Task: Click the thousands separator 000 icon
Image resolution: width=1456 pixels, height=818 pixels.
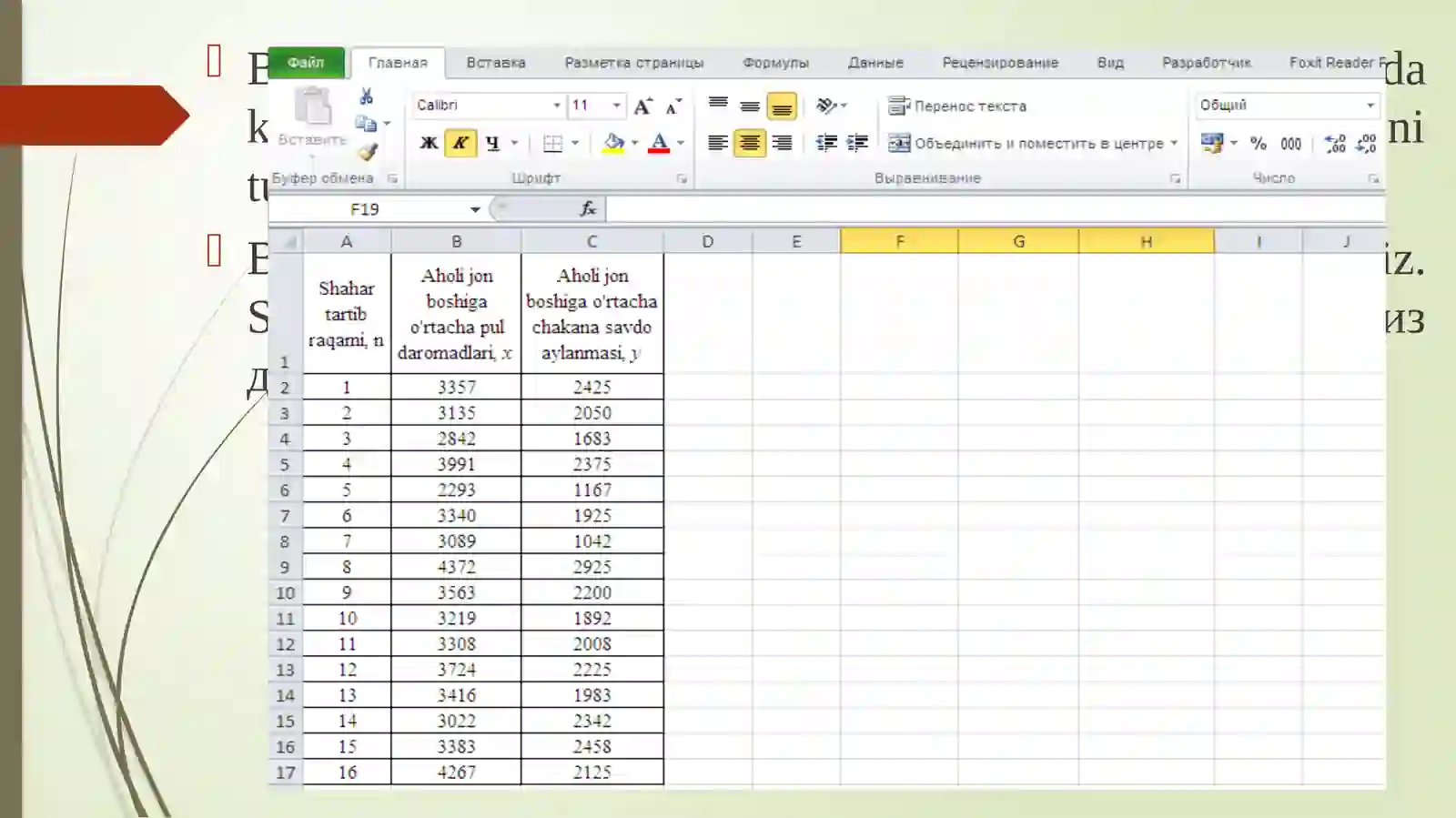Action: (1290, 144)
